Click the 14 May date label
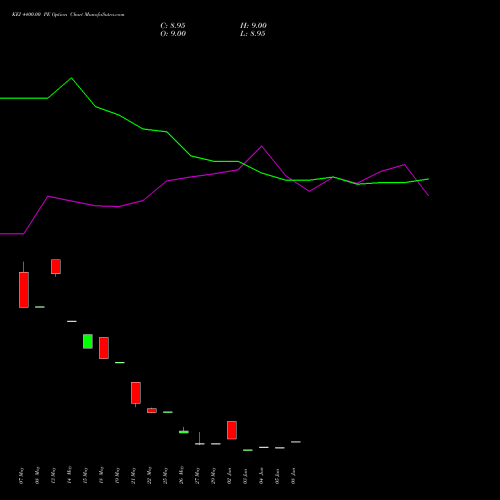The width and height of the screenshot is (500, 500). pos(70,476)
